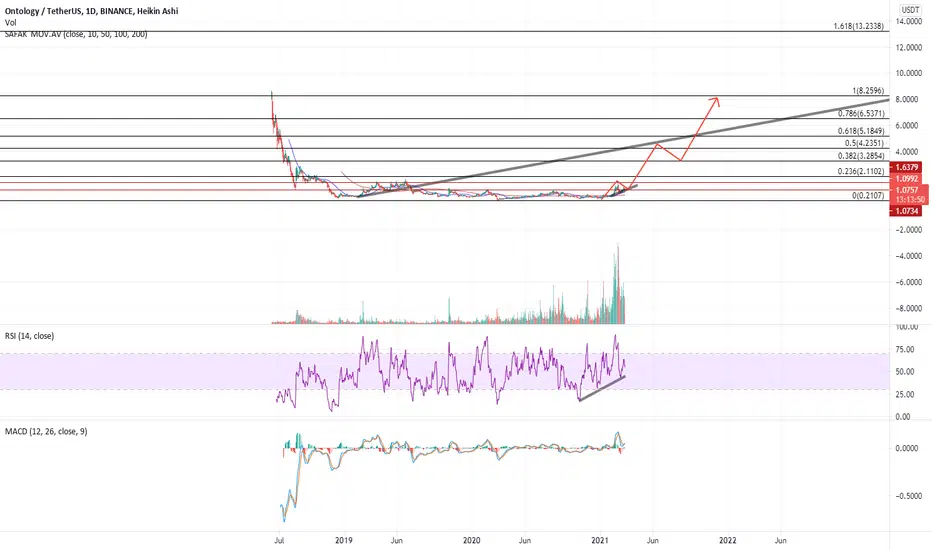Click the -0.5000 MACD scale value
932x550 pixels.
coord(909,496)
